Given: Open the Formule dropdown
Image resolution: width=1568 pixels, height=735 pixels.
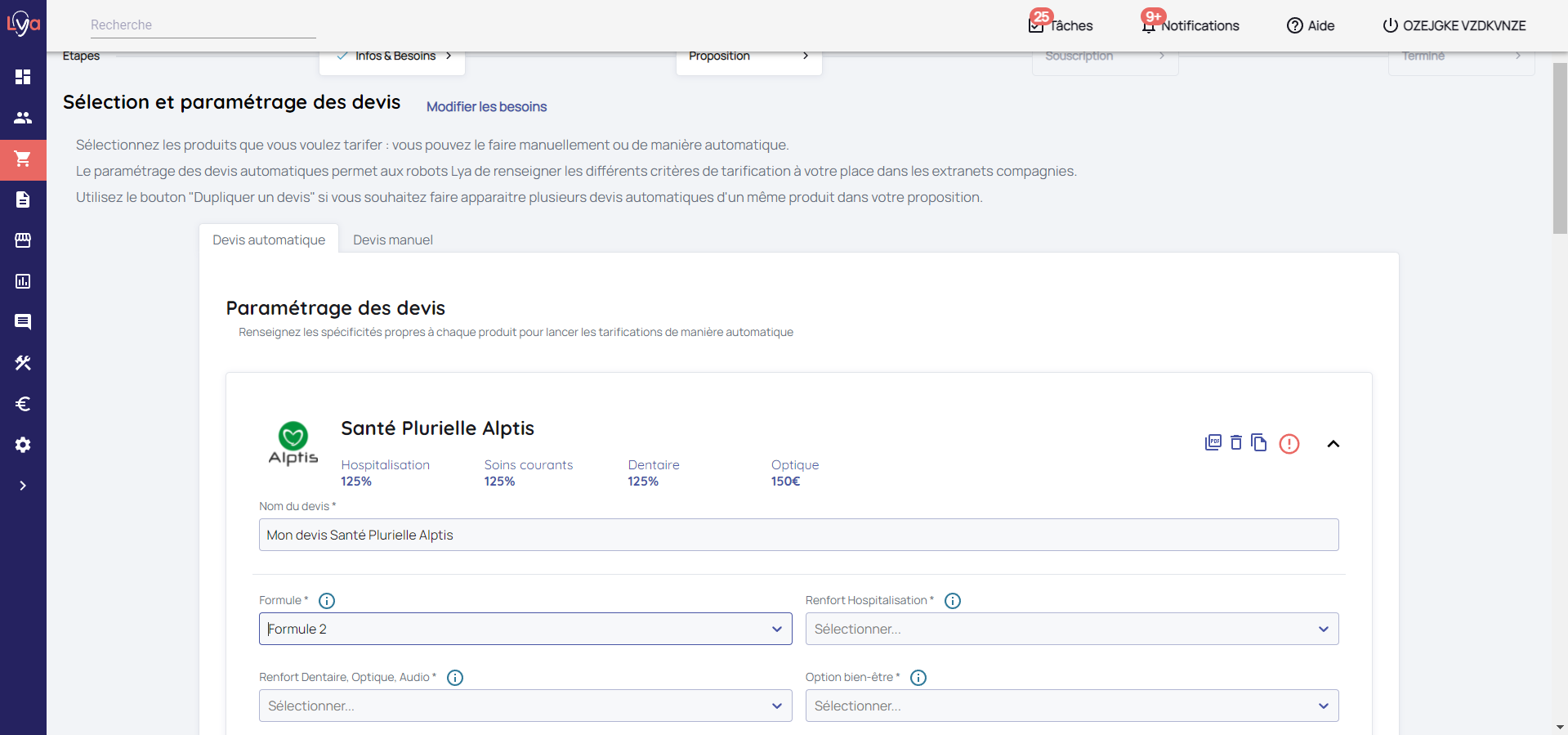Looking at the screenshot, I should [x=525, y=629].
